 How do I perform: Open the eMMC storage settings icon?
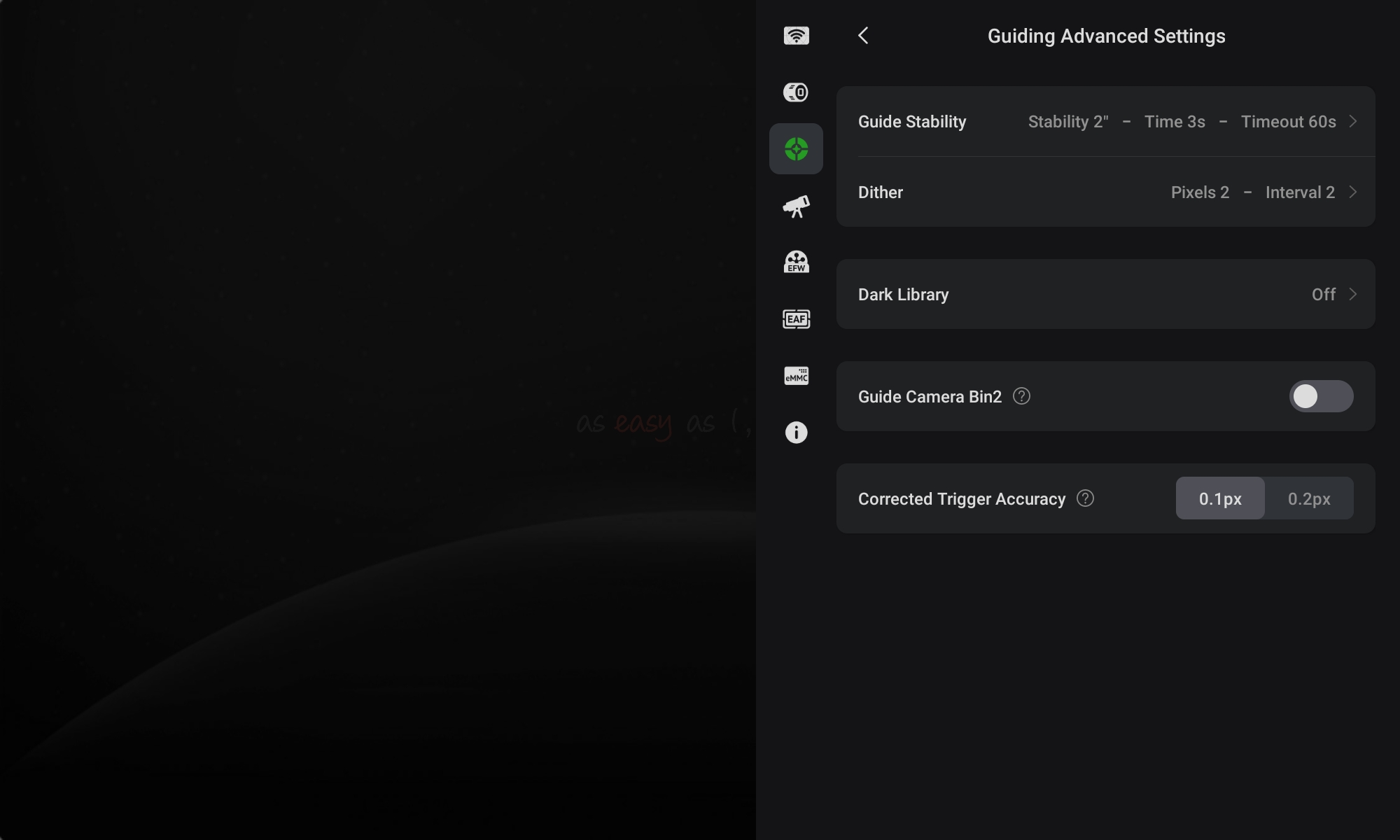pos(796,376)
